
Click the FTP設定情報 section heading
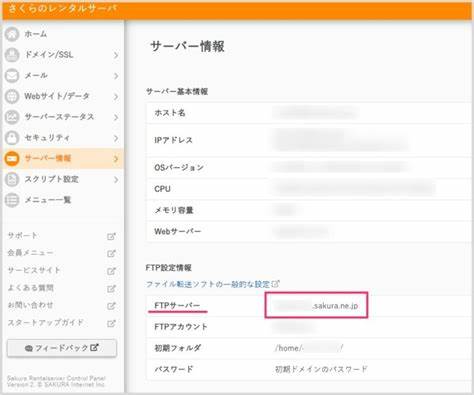pos(169,268)
